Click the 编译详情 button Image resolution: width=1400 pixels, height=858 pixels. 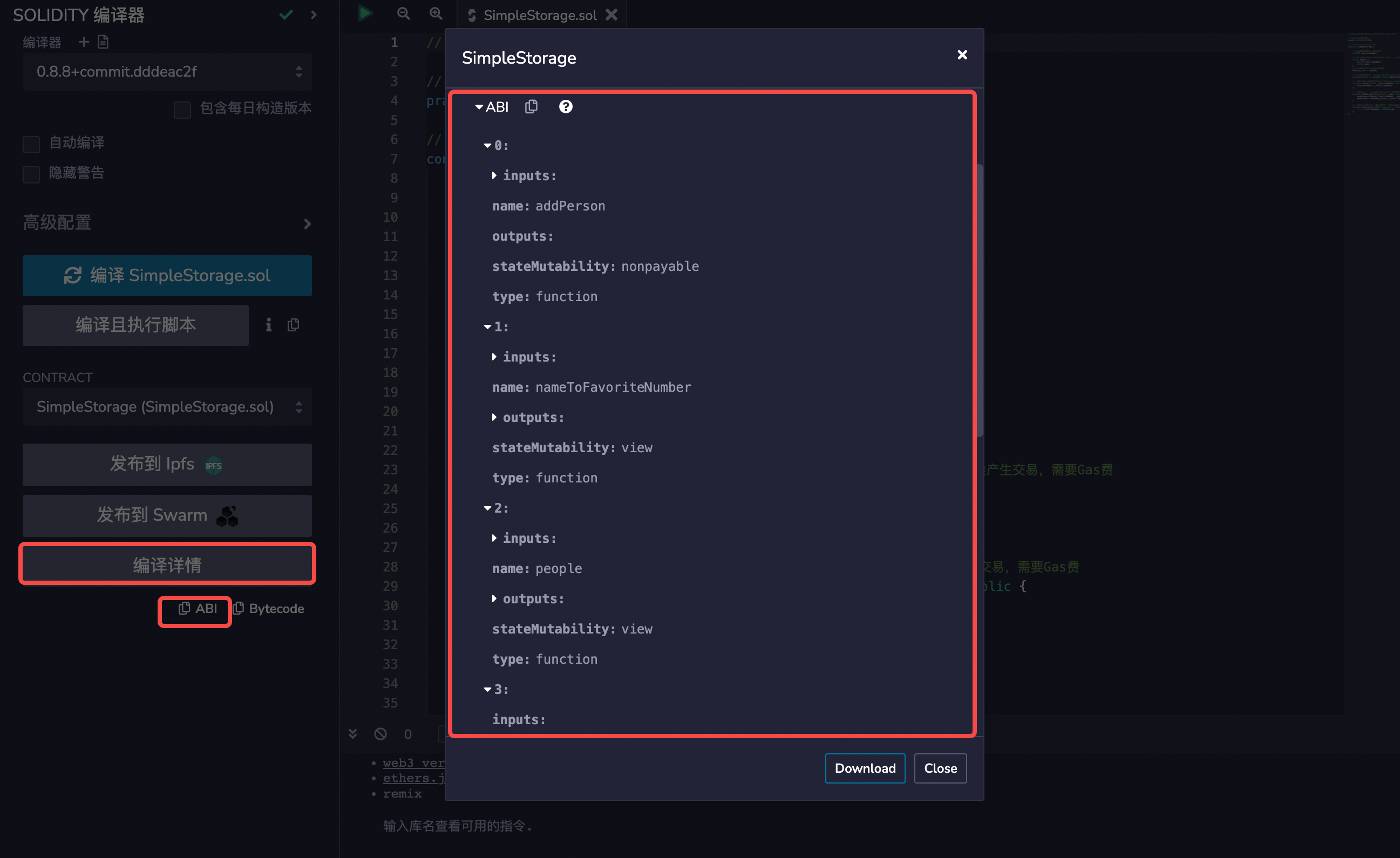(x=166, y=565)
